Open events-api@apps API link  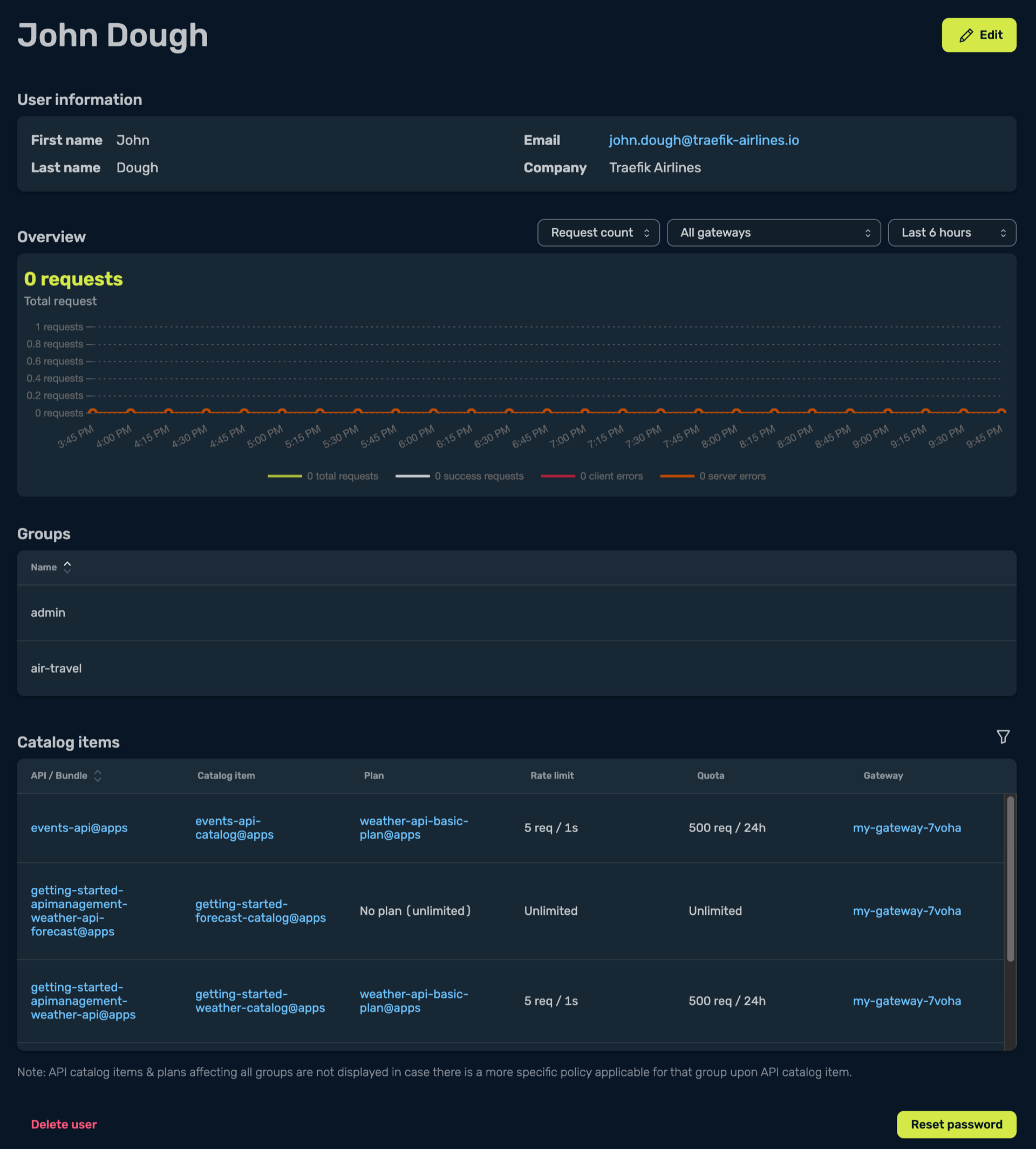[x=79, y=828]
